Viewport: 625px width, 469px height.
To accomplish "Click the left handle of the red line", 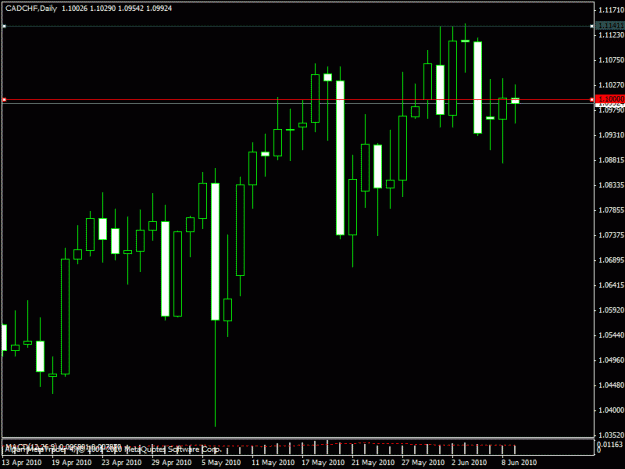I will (x=4, y=100).
